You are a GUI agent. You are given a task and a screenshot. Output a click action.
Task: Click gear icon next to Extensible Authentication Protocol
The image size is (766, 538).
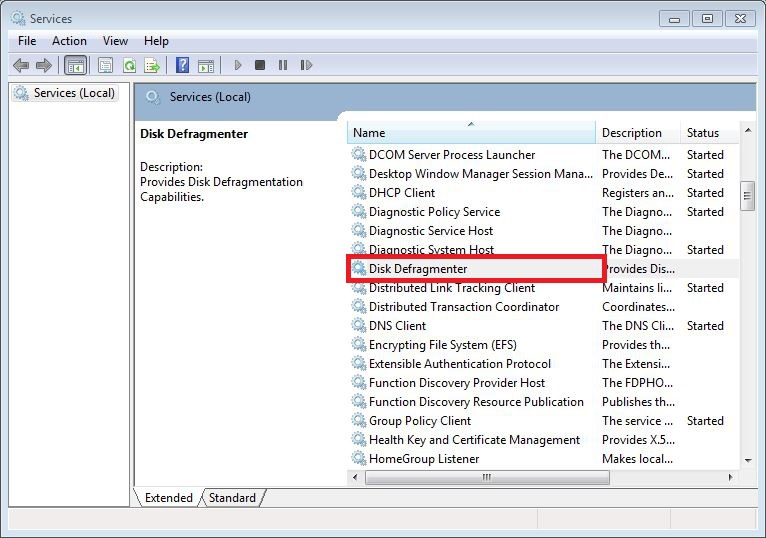(359, 364)
